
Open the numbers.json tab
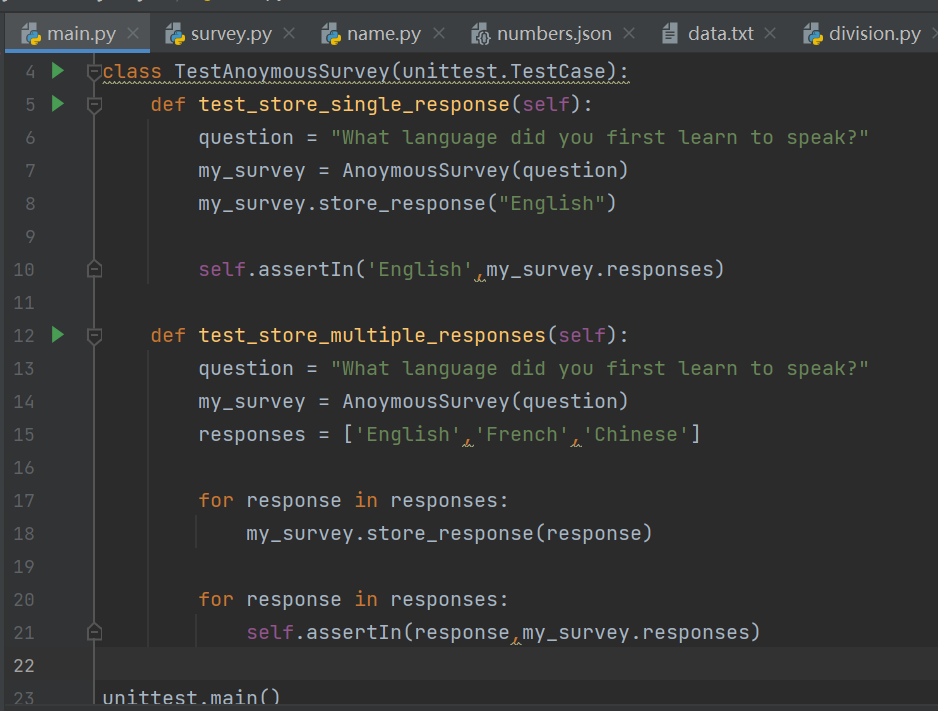(x=554, y=34)
